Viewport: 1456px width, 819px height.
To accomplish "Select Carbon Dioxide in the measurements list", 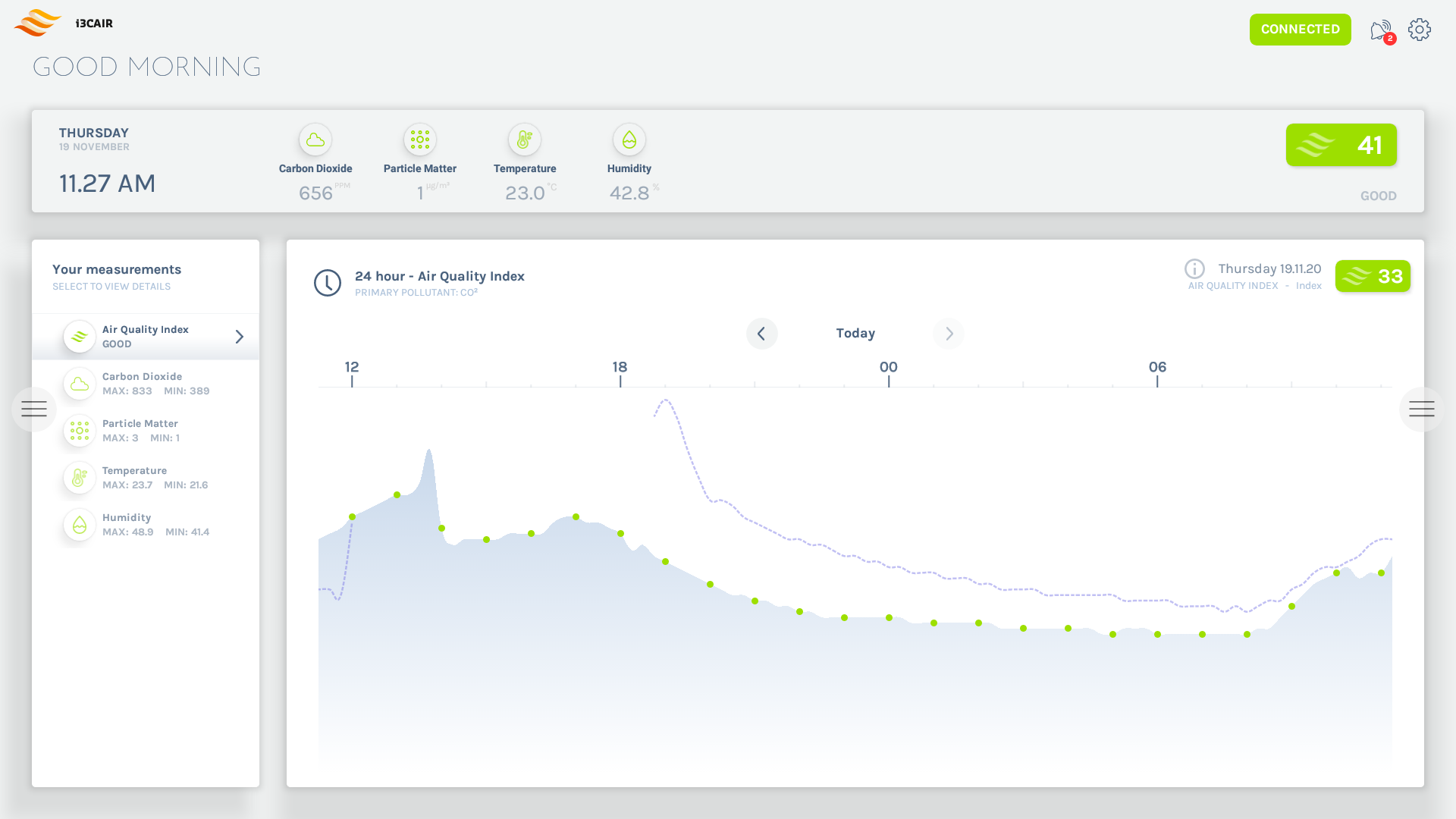I will (146, 383).
